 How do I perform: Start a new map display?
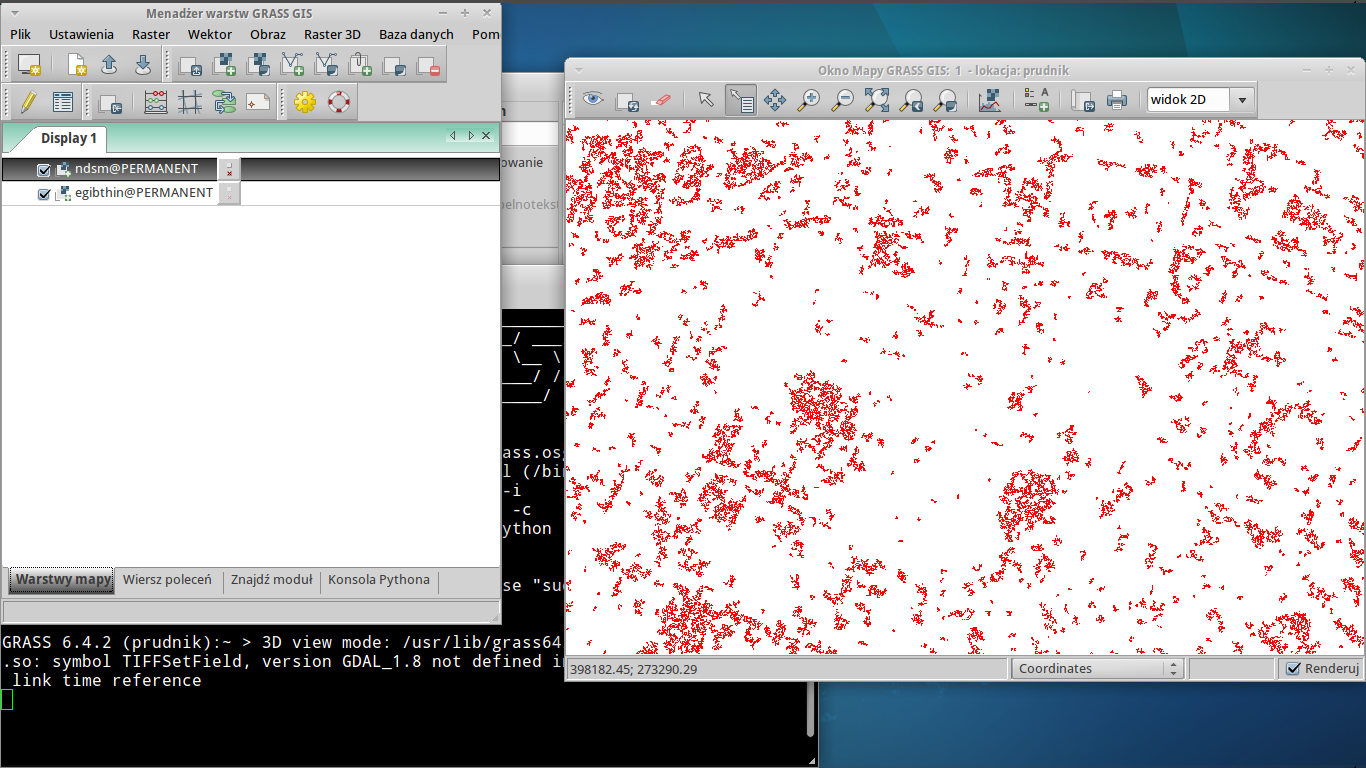[x=29, y=65]
